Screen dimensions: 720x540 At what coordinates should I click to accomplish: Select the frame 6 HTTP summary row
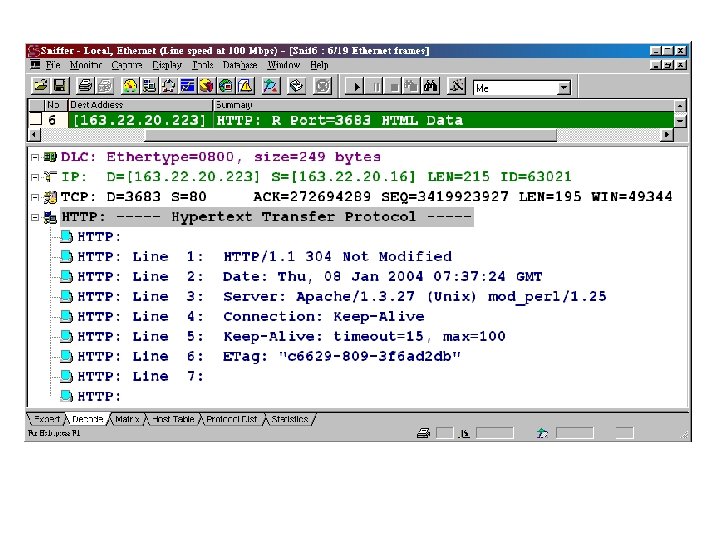[x=443, y=120]
